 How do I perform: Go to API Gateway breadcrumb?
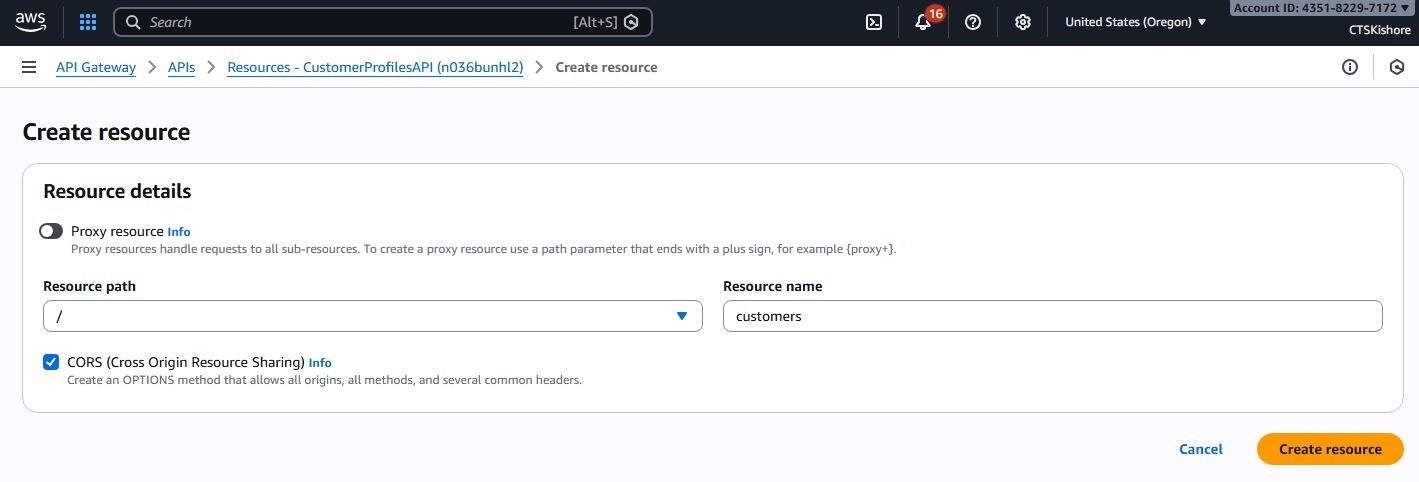[95, 67]
